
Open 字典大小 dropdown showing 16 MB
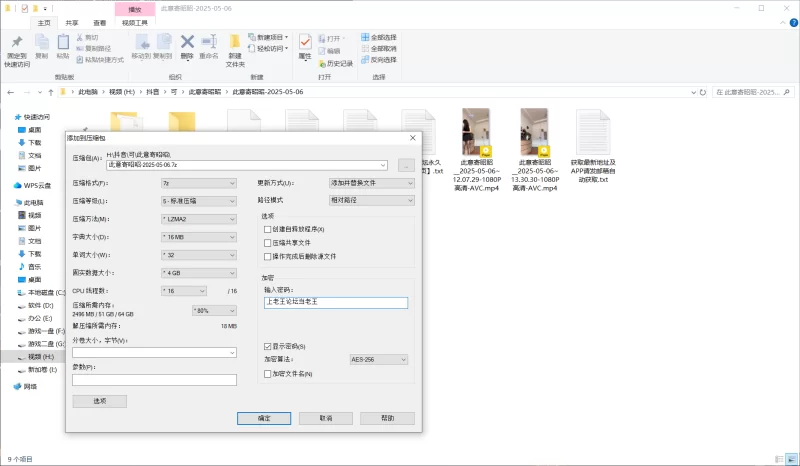click(199, 237)
